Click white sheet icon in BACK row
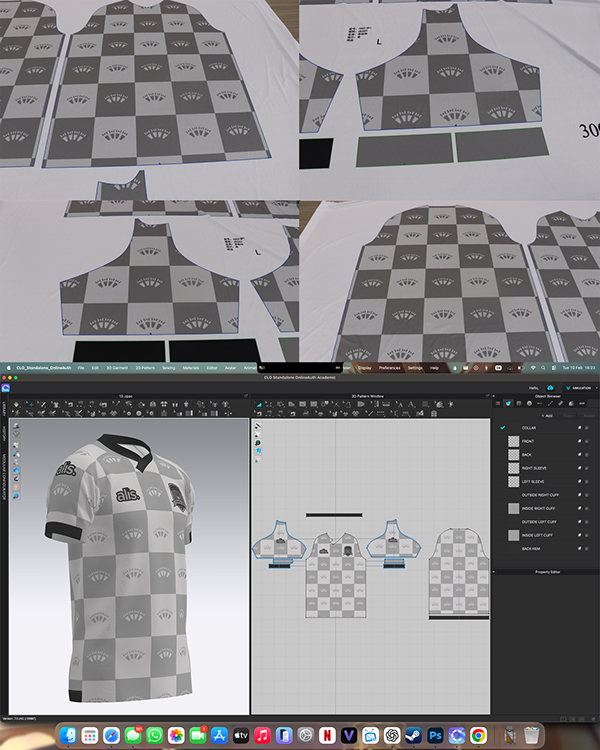Viewport: 600px width, 750px height. [579, 454]
